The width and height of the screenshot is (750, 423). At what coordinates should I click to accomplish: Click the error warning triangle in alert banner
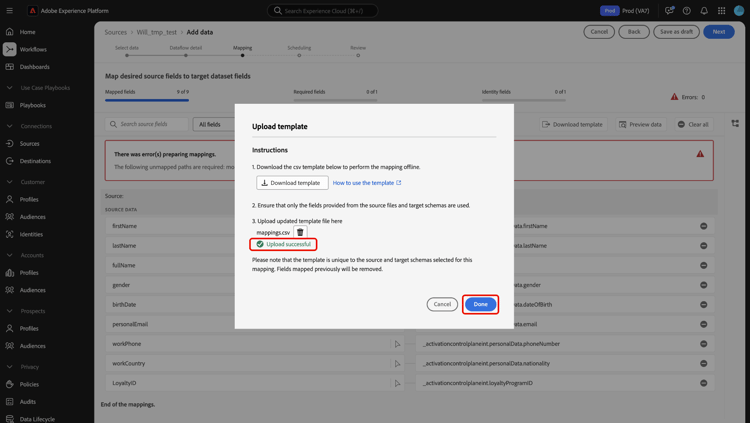coord(700,154)
